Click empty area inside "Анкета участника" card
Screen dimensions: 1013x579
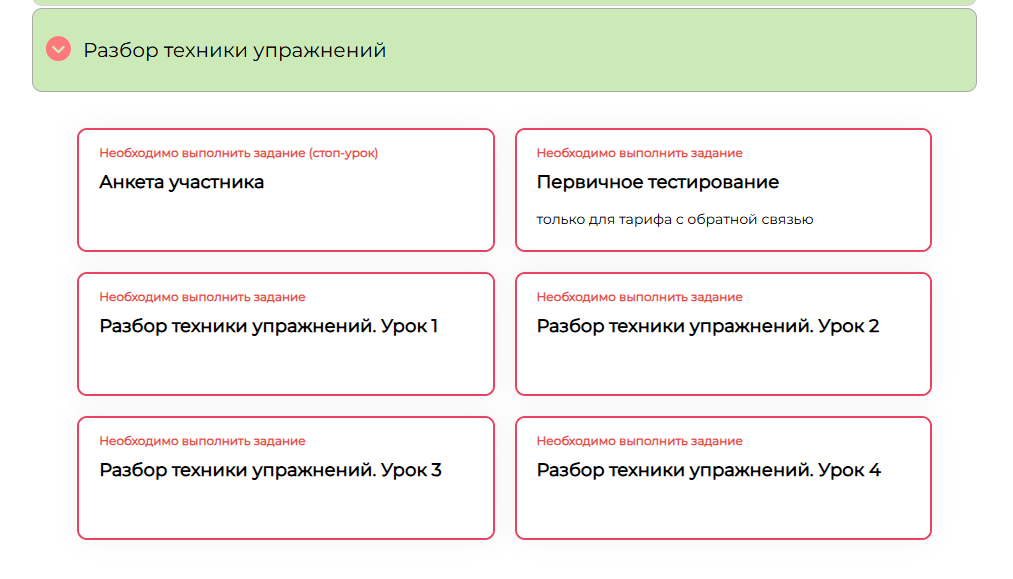click(x=286, y=223)
